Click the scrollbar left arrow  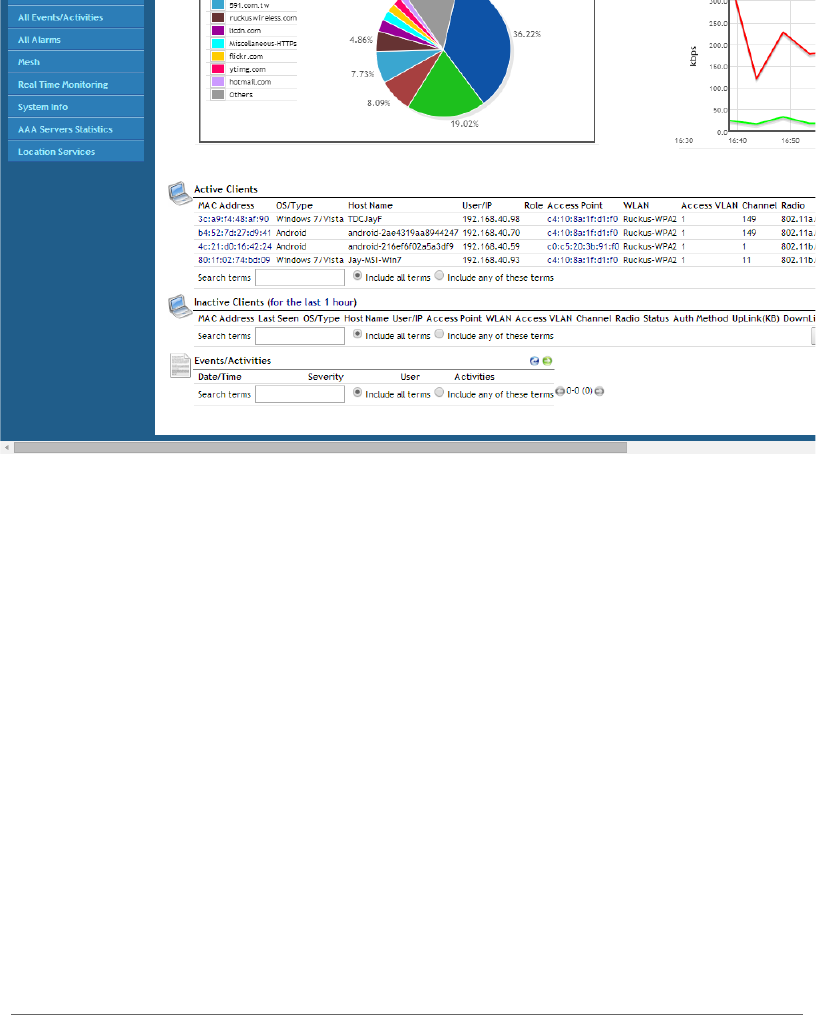6,447
